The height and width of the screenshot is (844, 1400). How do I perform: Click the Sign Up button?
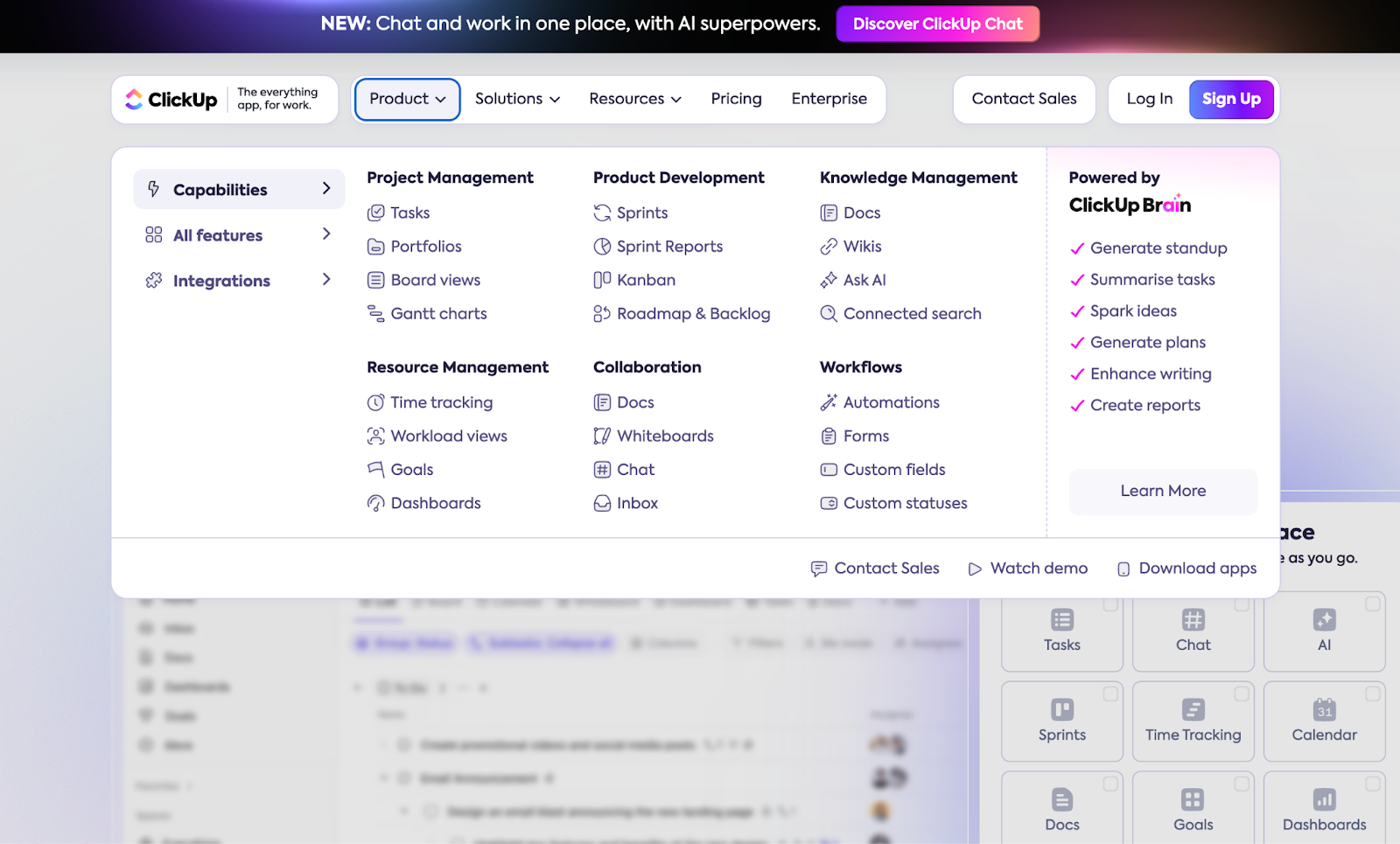pyautogui.click(x=1231, y=99)
